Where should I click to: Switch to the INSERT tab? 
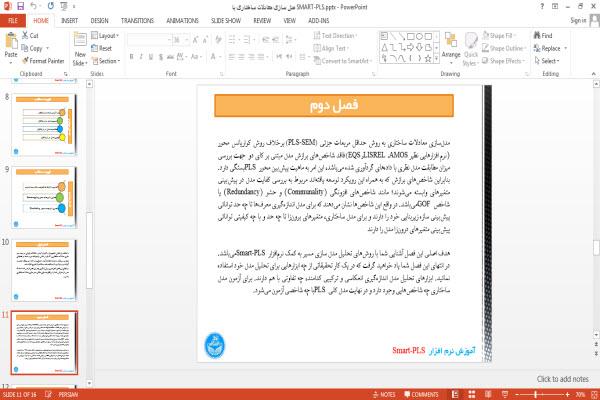pyautogui.click(x=69, y=20)
